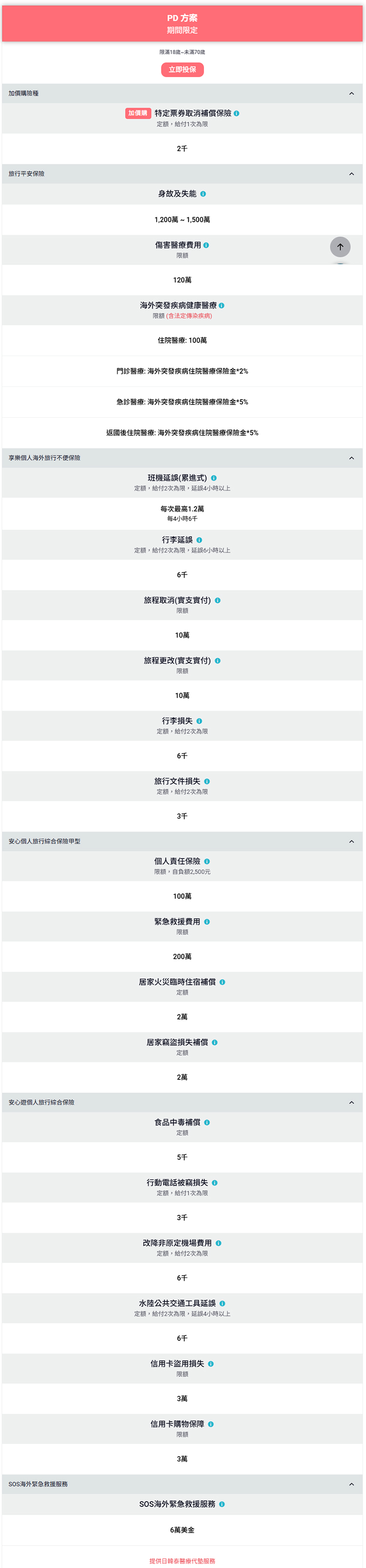Collapse the 安心遊個人旅行綜合保險 section
The height and width of the screenshot is (1568, 366).
351,1103
